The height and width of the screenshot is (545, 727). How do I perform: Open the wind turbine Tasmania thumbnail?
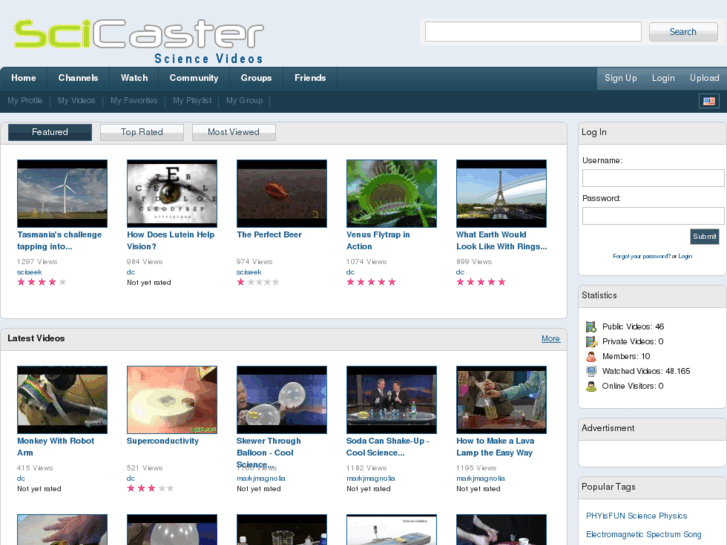pos(62,193)
